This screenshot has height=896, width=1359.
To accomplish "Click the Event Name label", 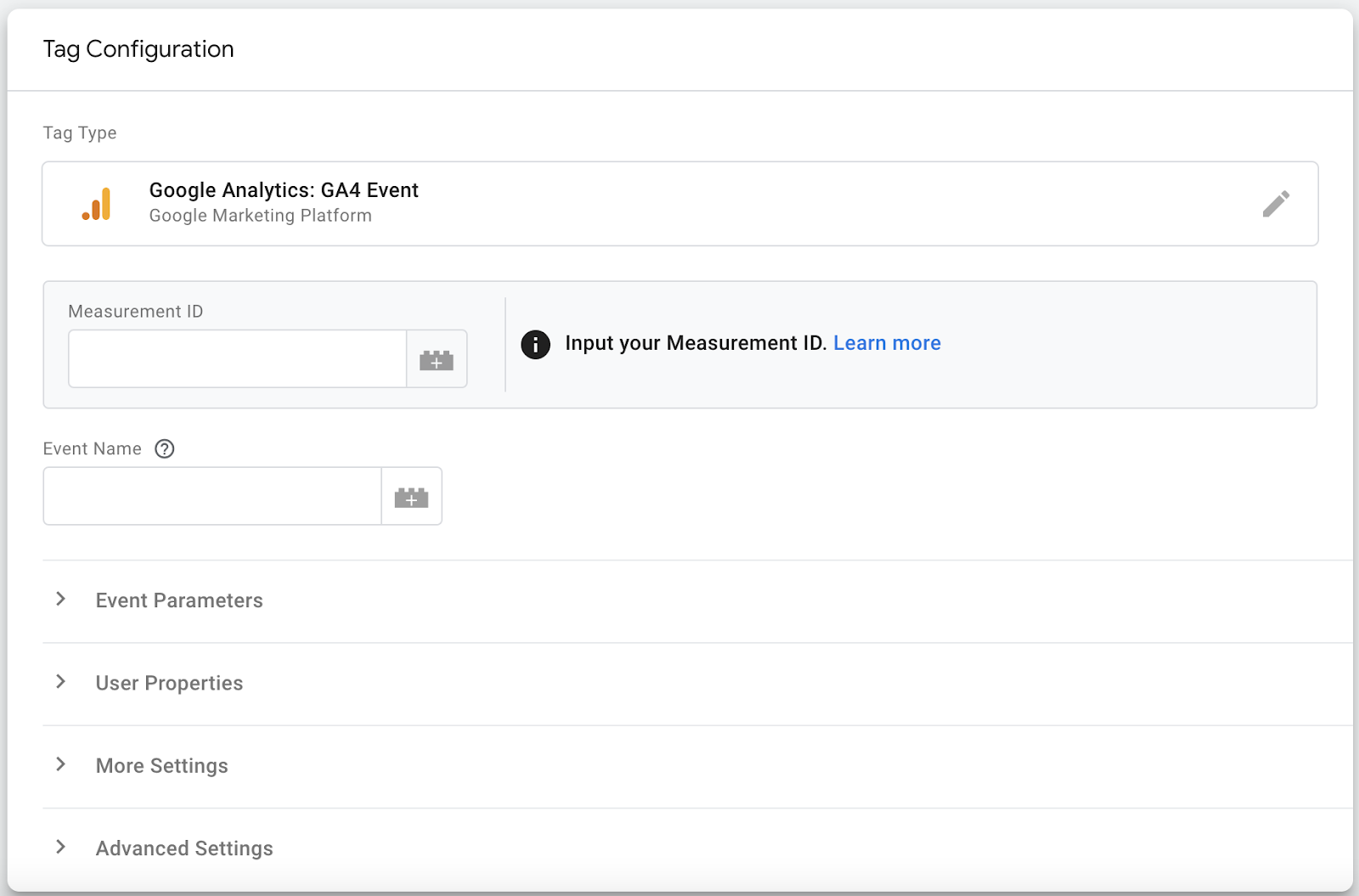I will point(93,449).
